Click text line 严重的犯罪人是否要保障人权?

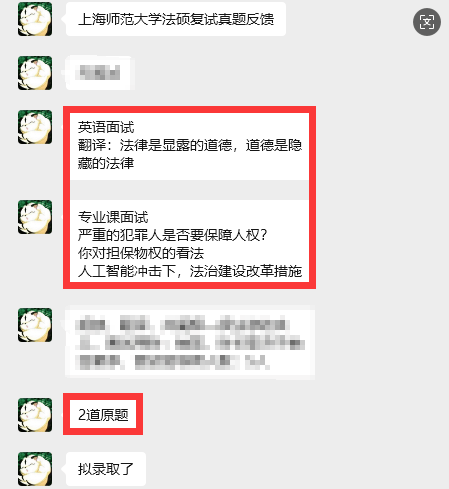click(172, 235)
